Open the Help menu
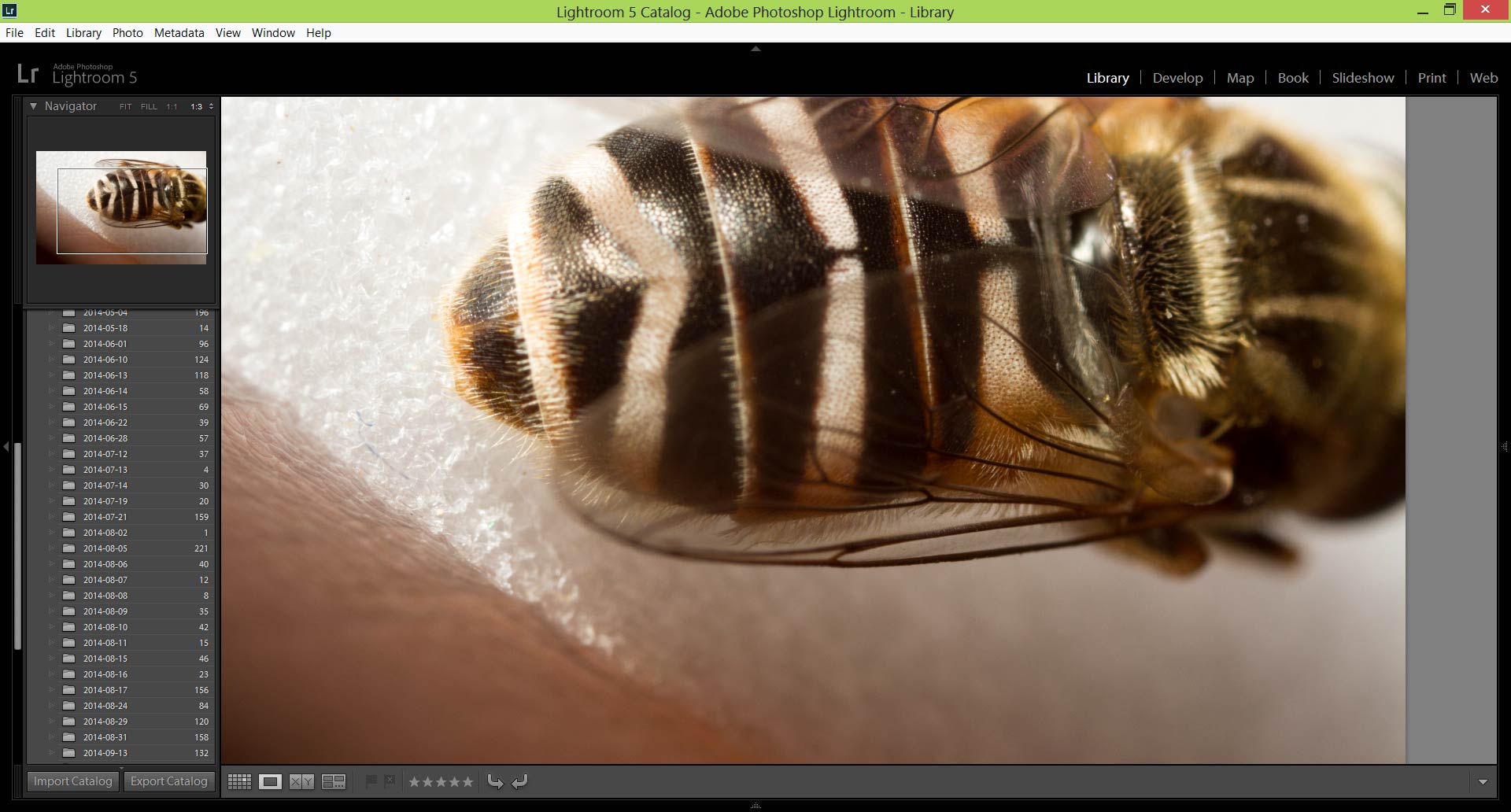The height and width of the screenshot is (812, 1511). [x=319, y=32]
